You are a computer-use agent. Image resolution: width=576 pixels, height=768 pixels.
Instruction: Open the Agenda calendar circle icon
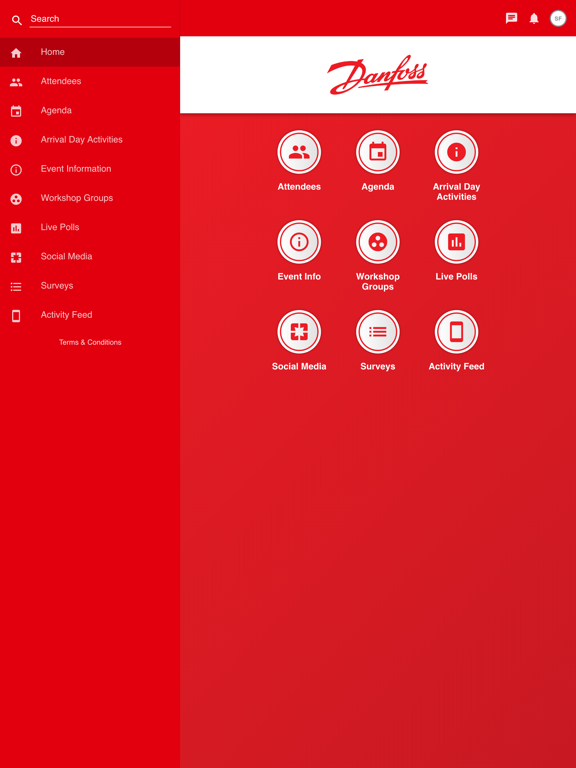coord(378,152)
